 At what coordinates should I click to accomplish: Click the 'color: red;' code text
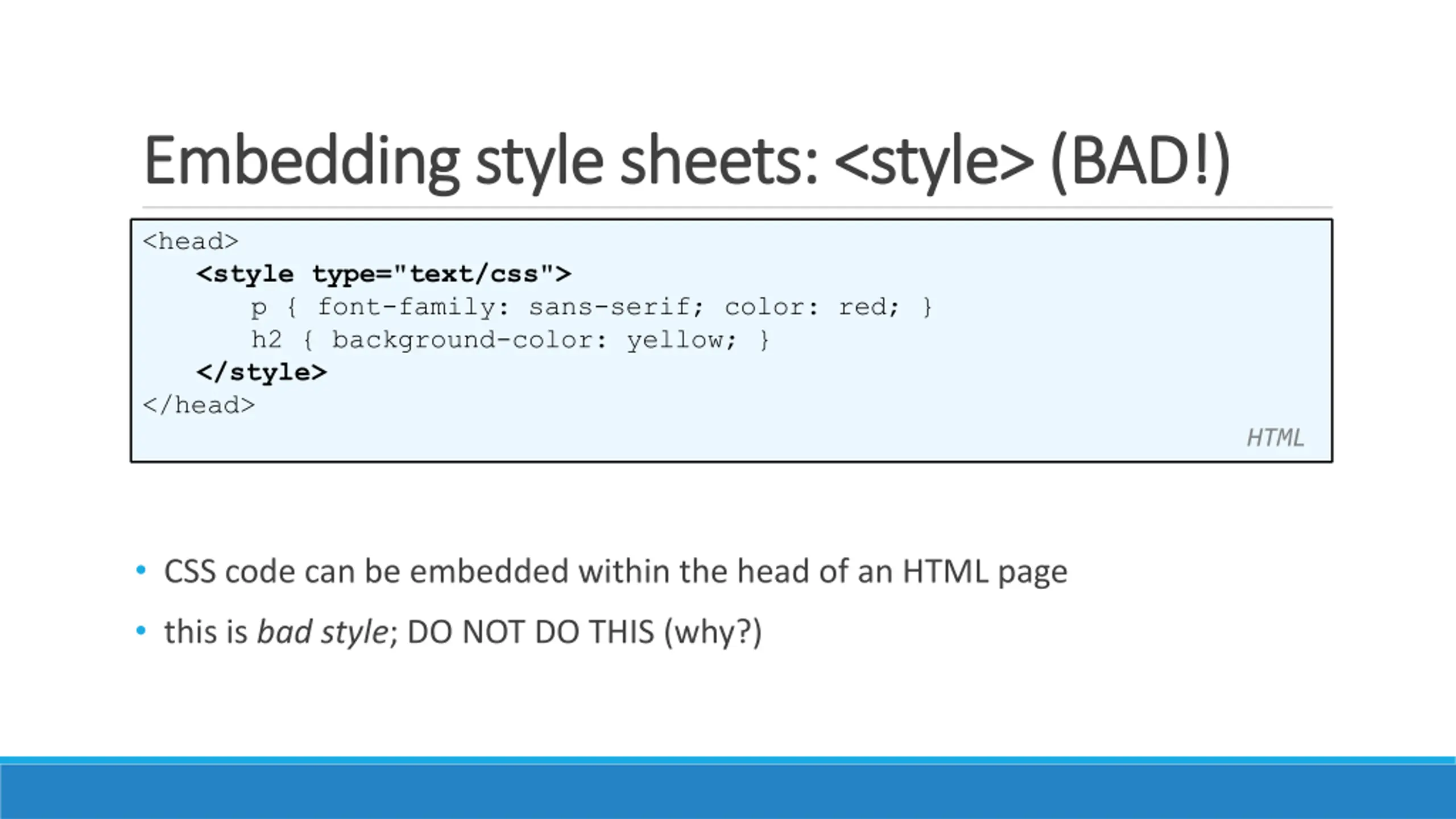(x=812, y=307)
